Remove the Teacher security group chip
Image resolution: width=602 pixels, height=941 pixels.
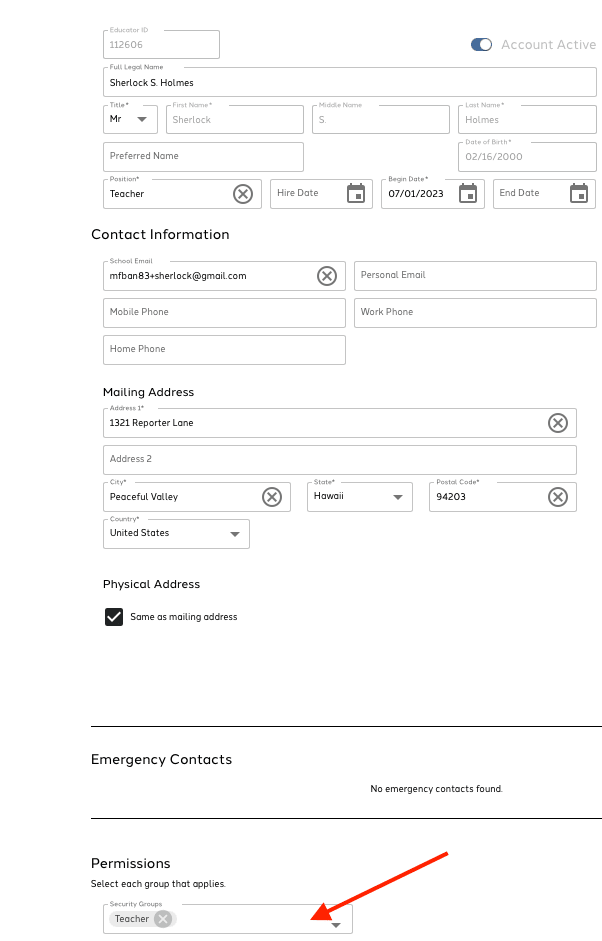point(163,919)
